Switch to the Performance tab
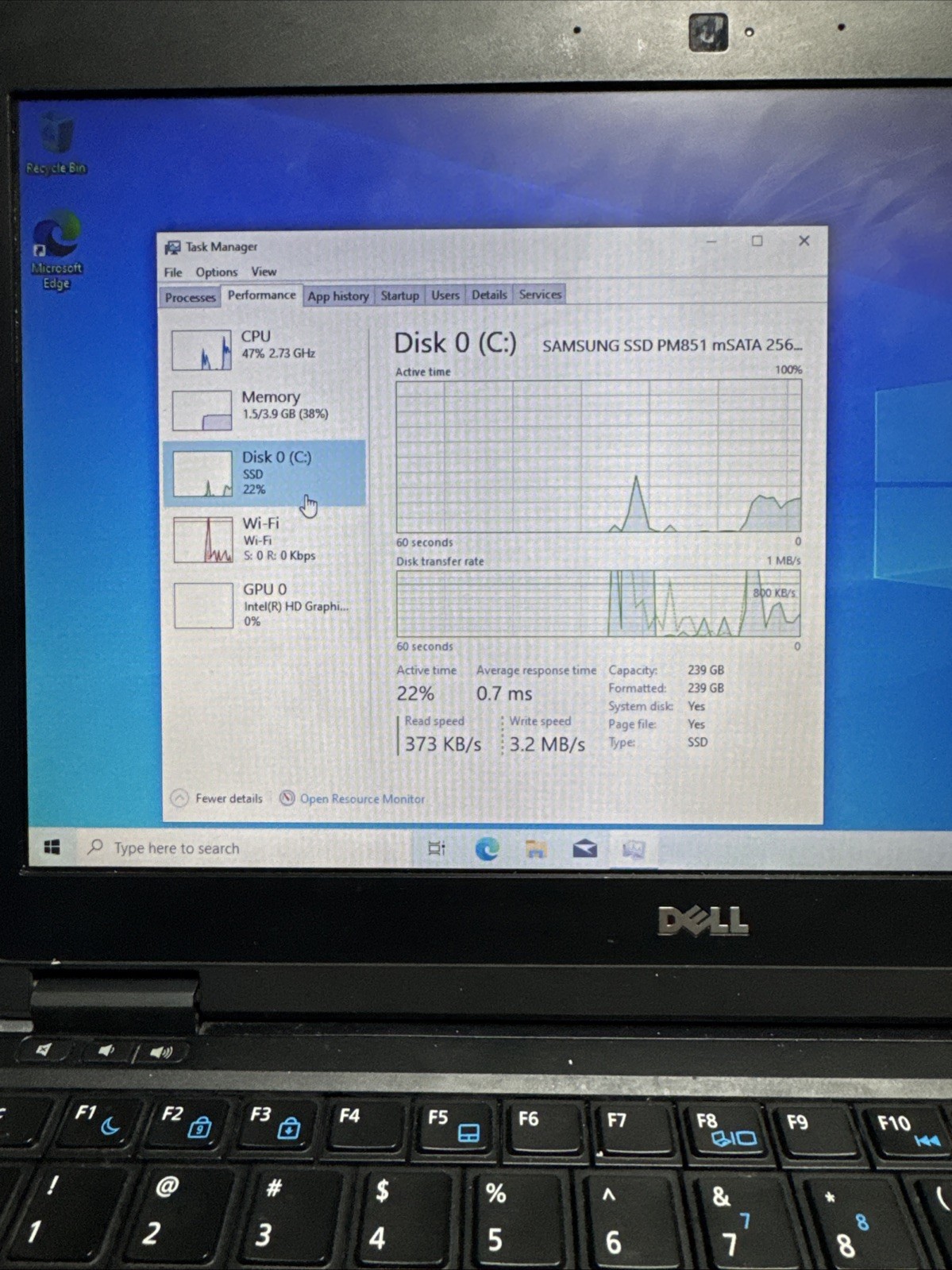This screenshot has width=952, height=1270. click(x=261, y=295)
